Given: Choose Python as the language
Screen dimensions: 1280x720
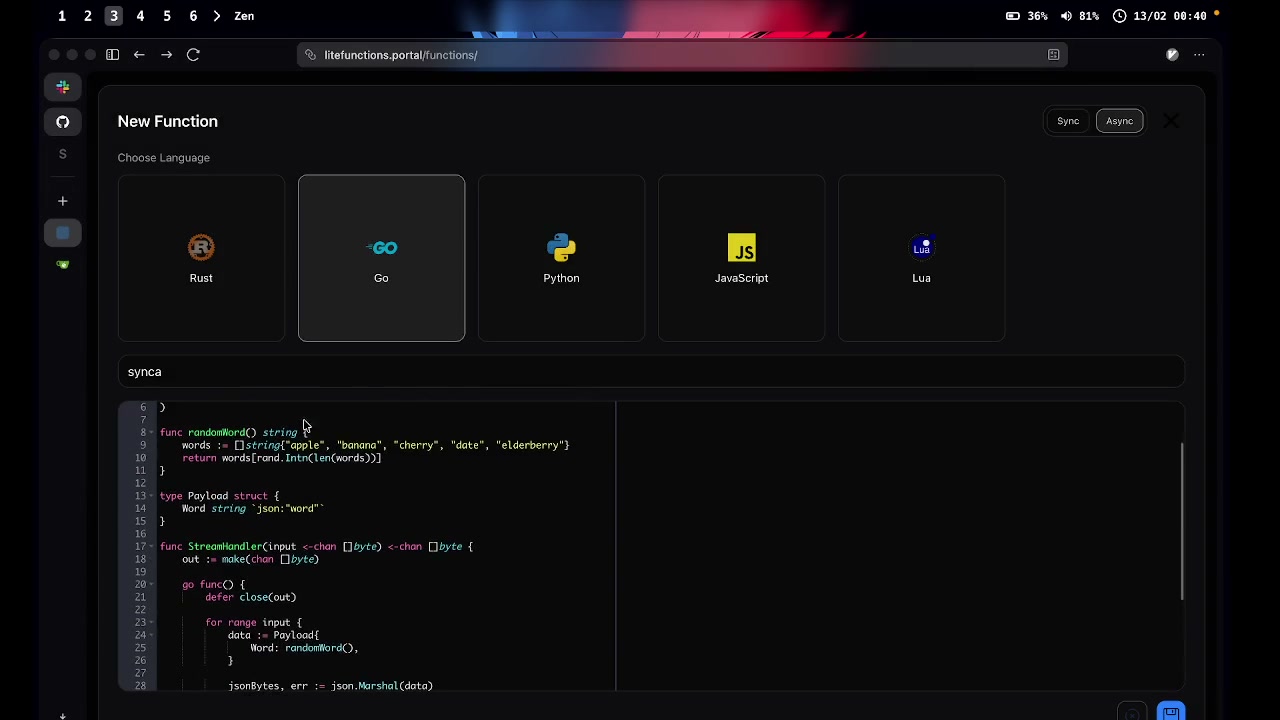Looking at the screenshot, I should [x=561, y=258].
